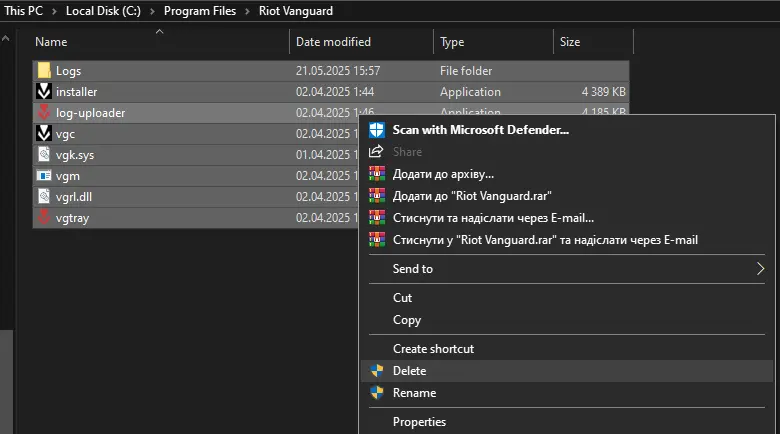Viewport: 780px width, 434px height.
Task: Click the Share arrow icon
Action: (377, 151)
